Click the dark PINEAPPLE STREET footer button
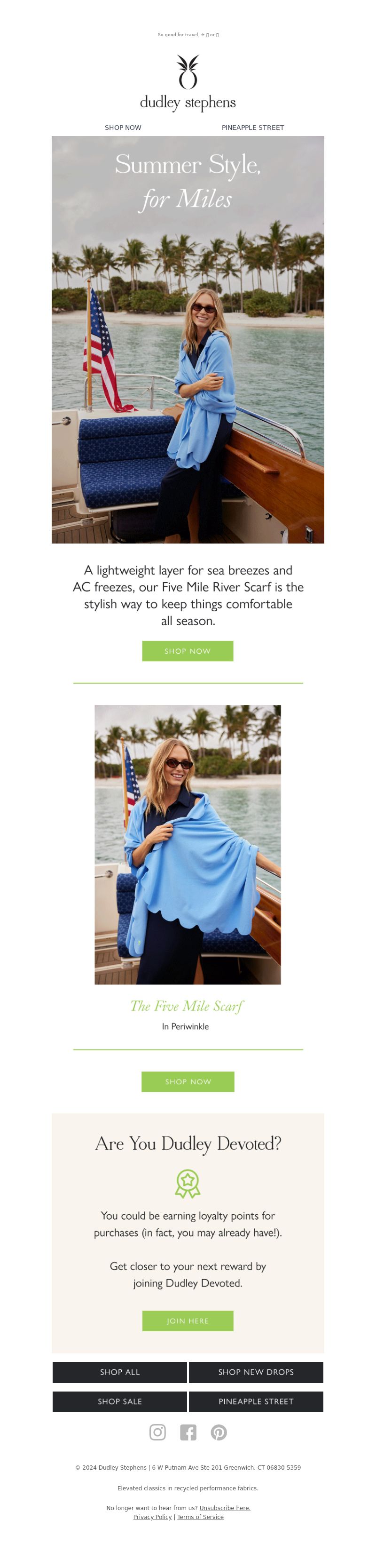The image size is (376, 1568). pos(256,1401)
